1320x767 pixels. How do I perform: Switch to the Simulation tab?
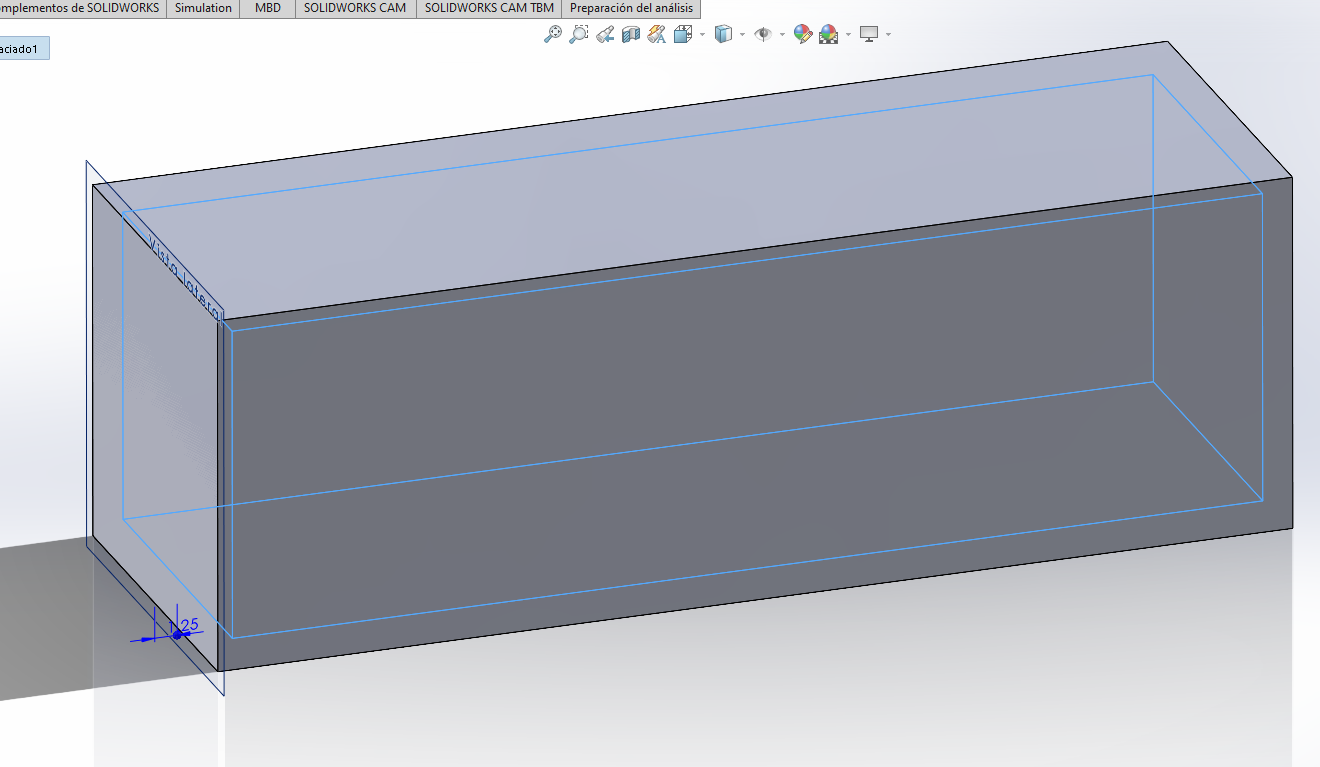click(203, 8)
